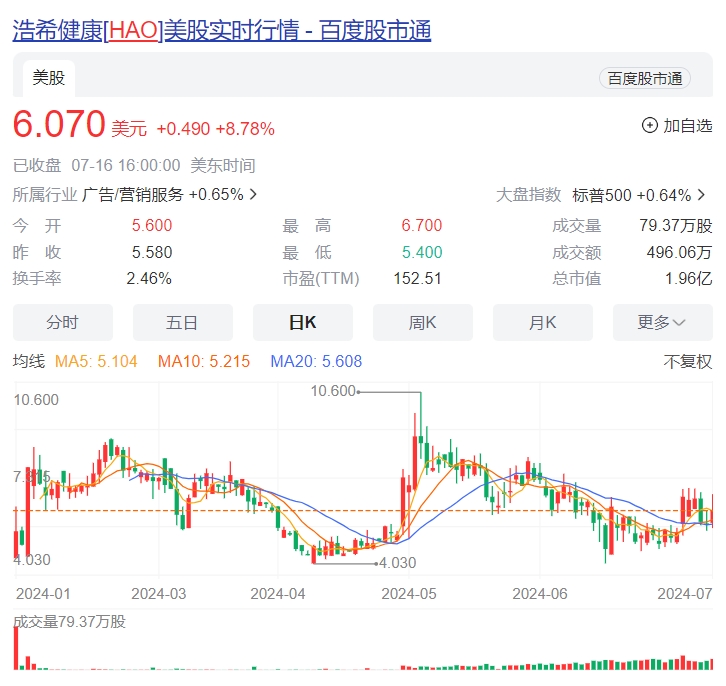Click the 不复权 adjustment option
726x686 pixels.
point(688,362)
